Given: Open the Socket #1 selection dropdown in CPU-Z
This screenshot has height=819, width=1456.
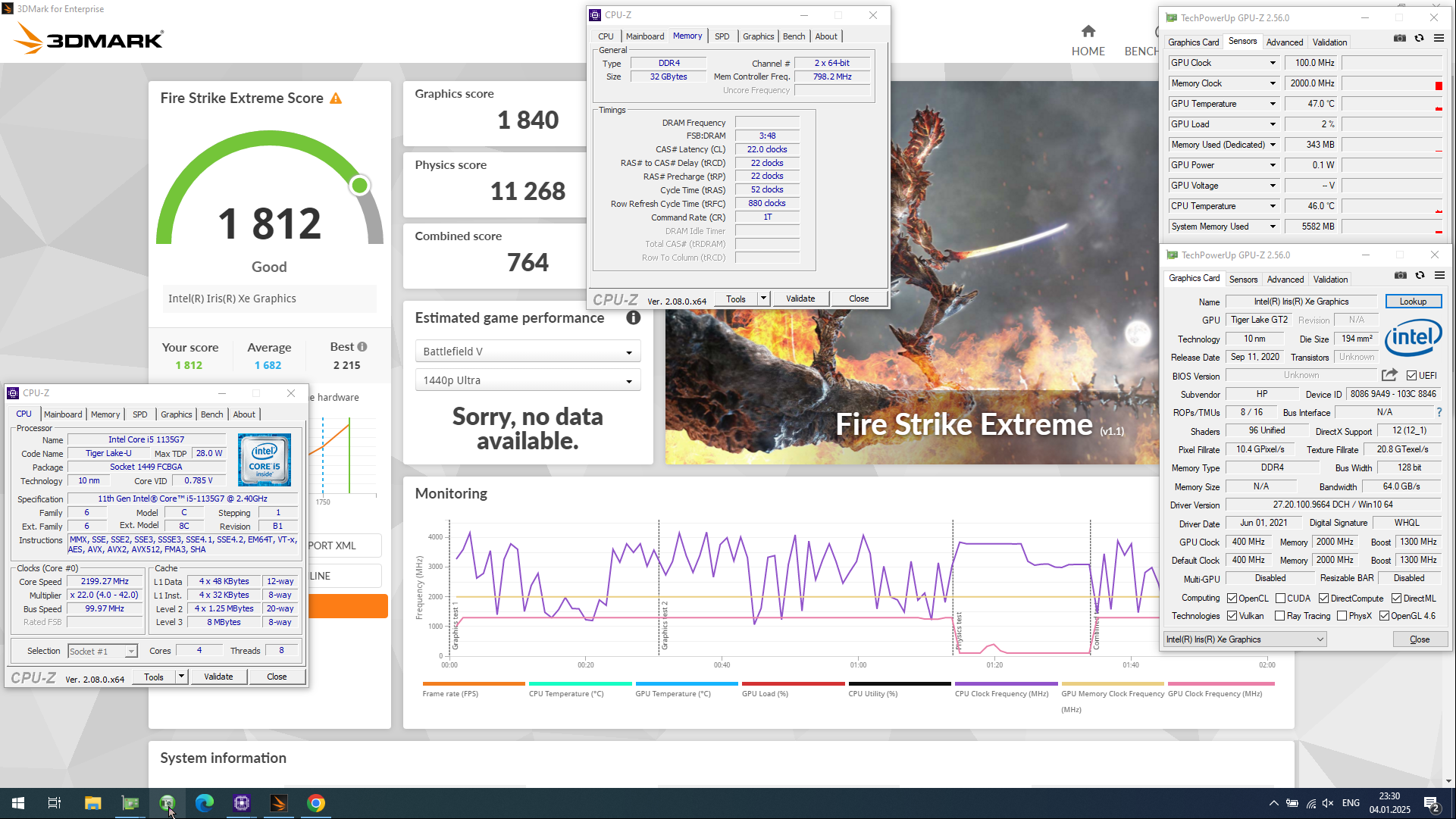Looking at the screenshot, I should 102,652.
